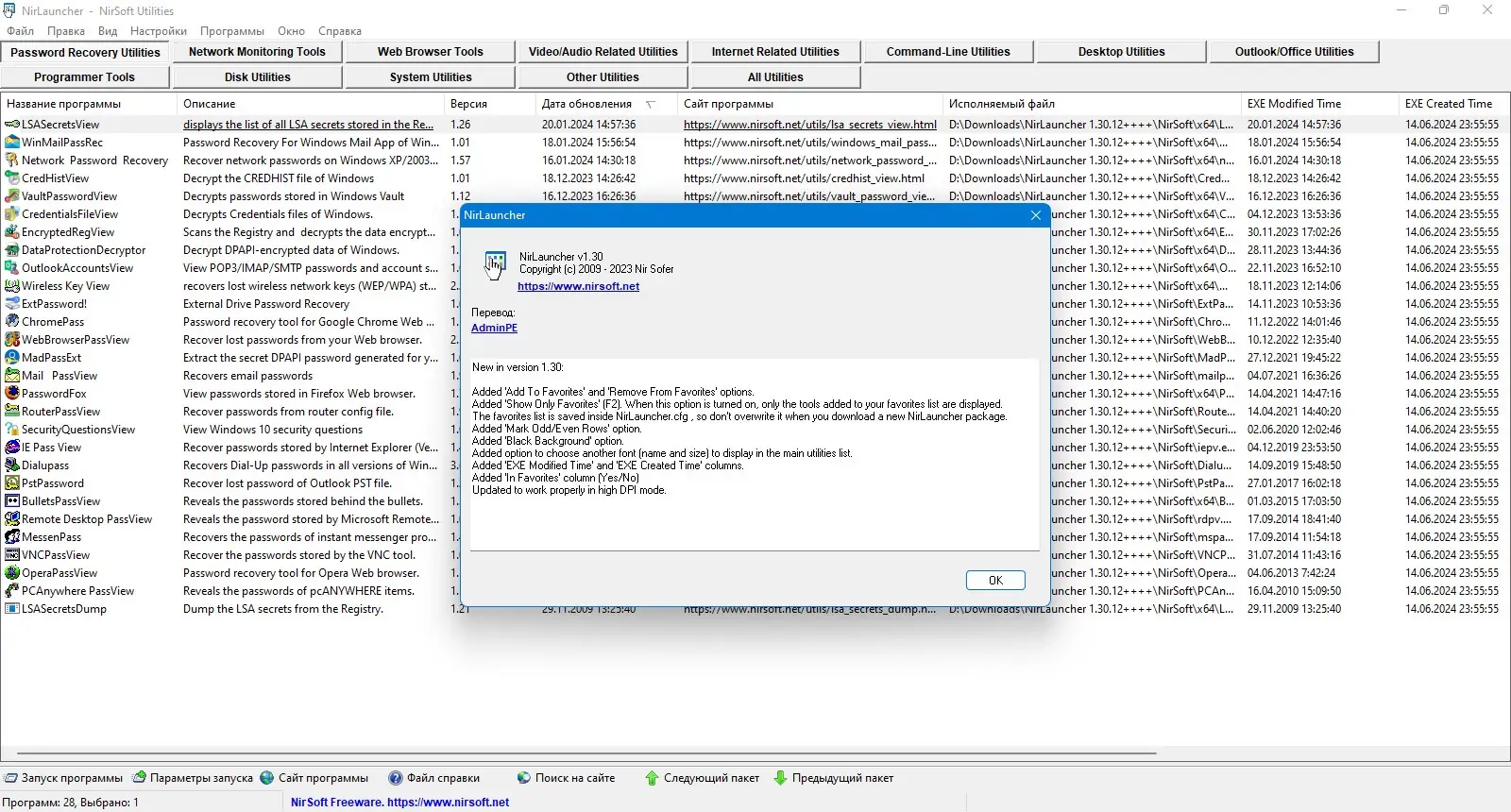The width and height of the screenshot is (1511, 812).
Task: Click the NirLauncher icon in About dialog
Action: click(494, 263)
